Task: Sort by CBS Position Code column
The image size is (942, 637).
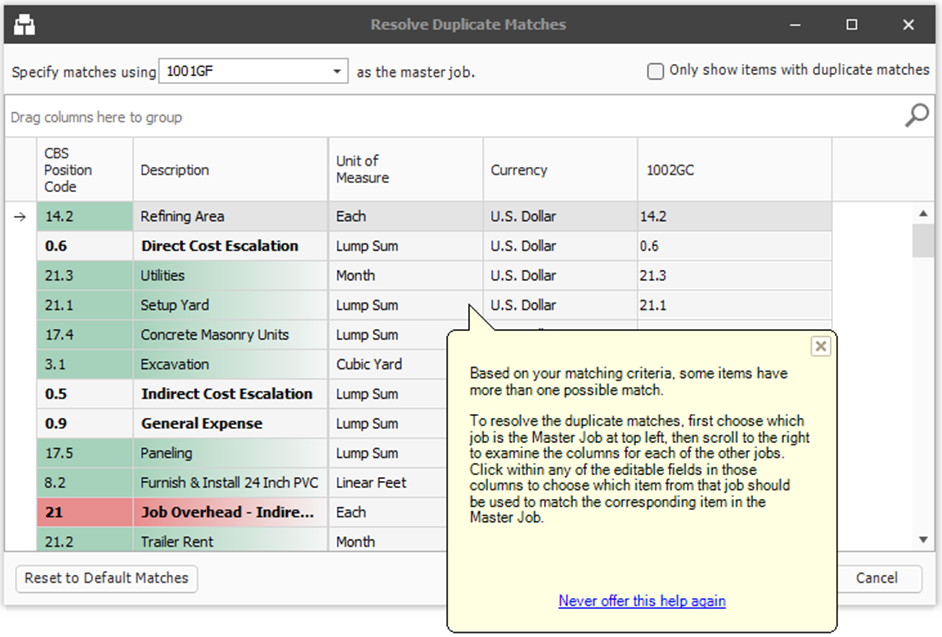Action: pos(68,170)
